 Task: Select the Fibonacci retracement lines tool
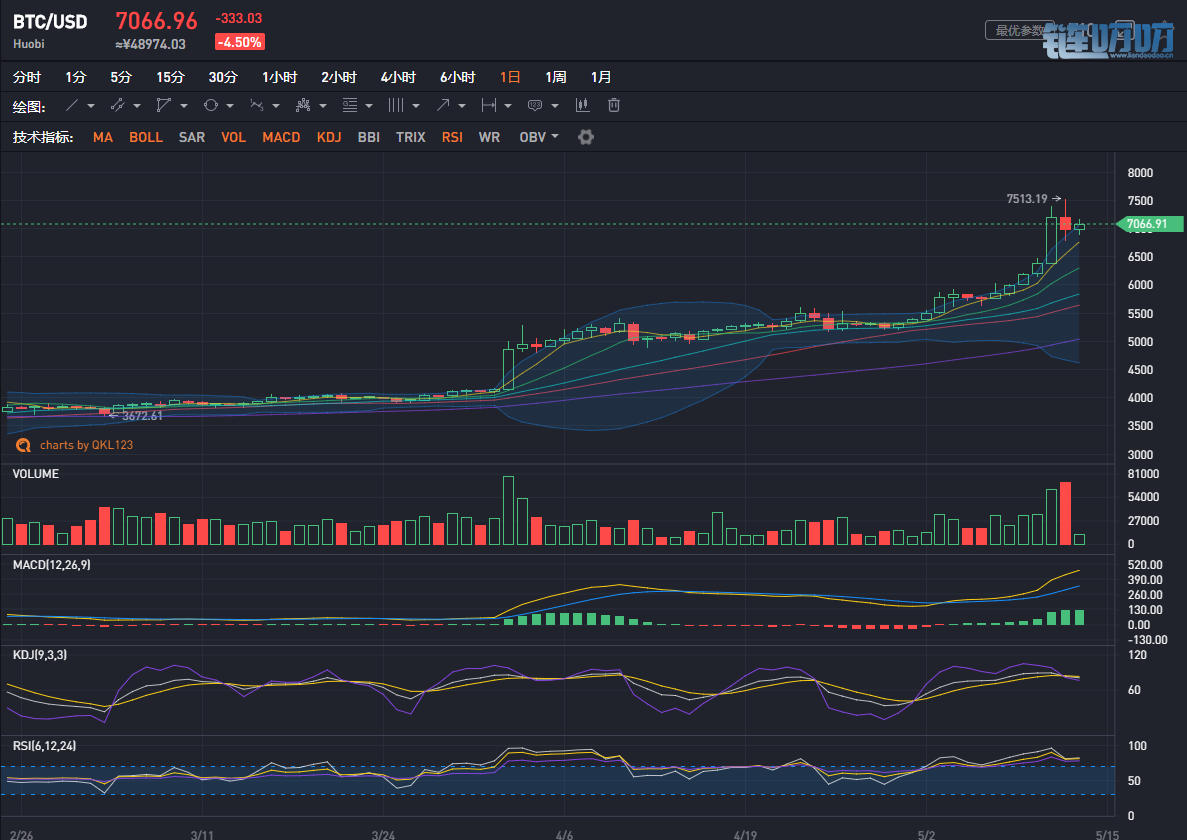[350, 105]
